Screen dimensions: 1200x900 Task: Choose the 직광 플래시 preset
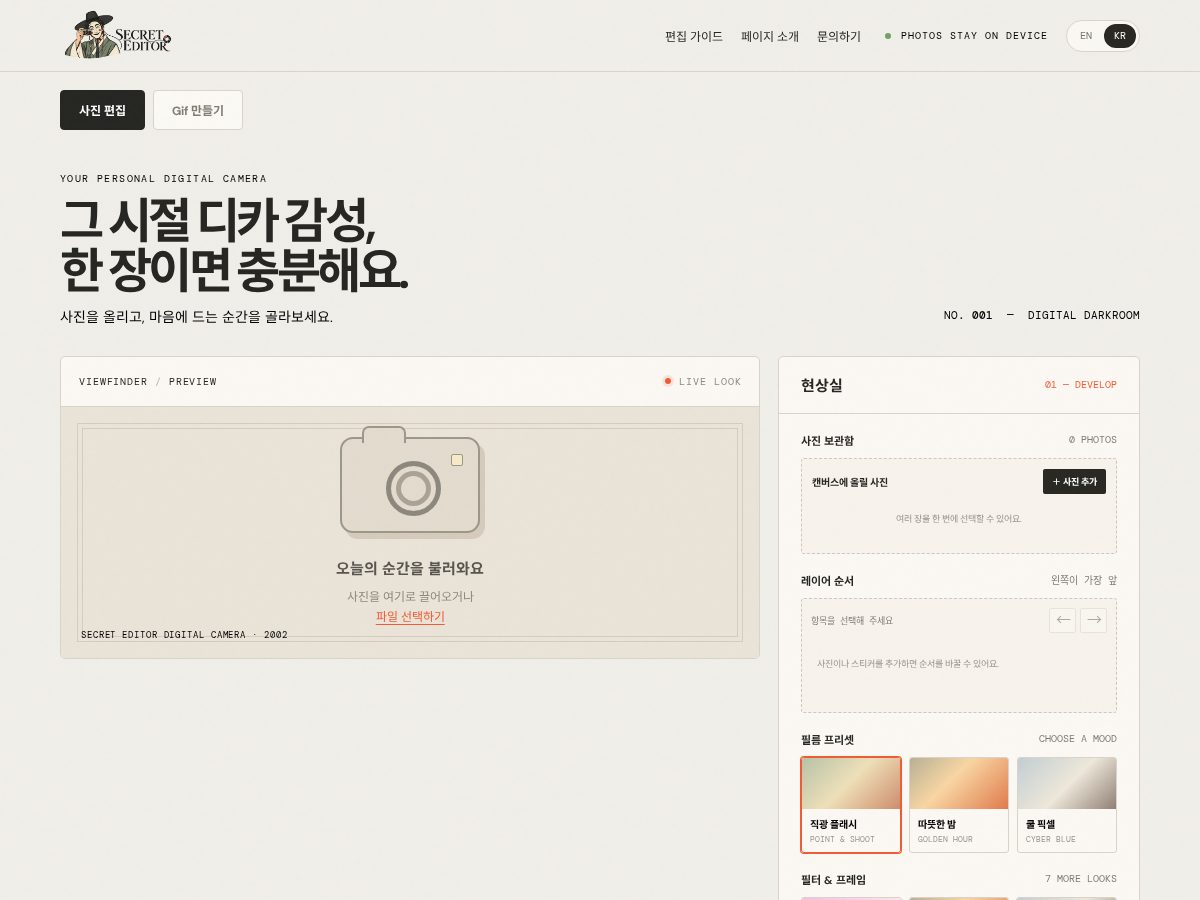coord(851,805)
